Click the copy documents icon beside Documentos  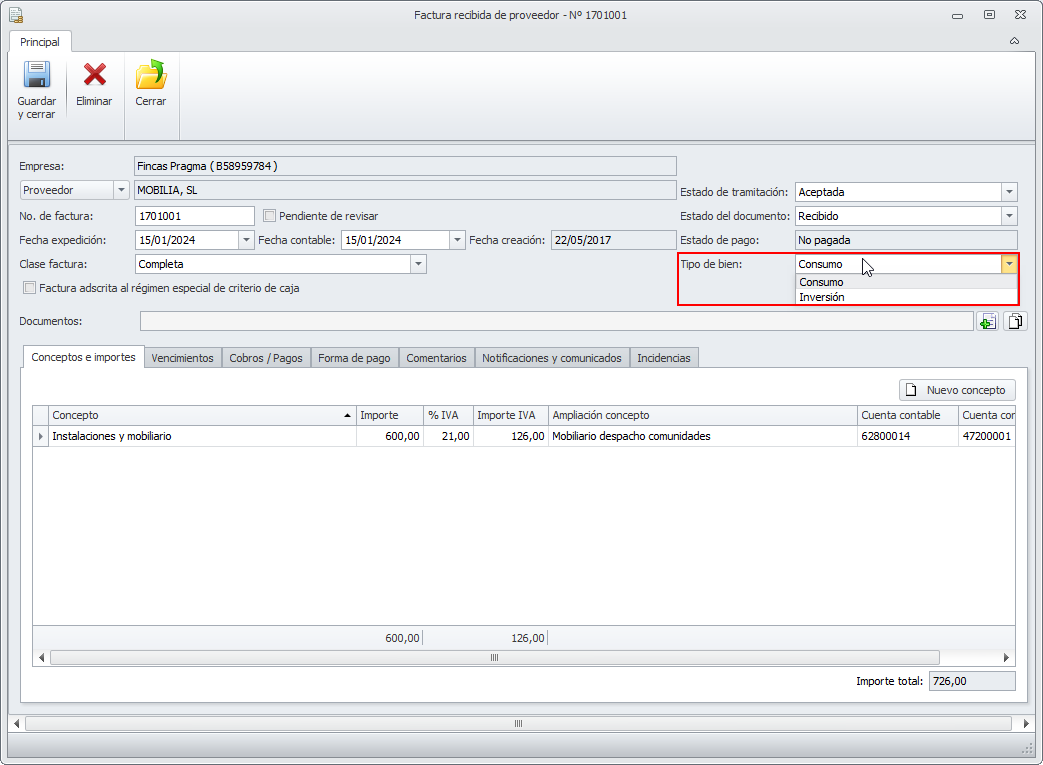coord(1016,321)
